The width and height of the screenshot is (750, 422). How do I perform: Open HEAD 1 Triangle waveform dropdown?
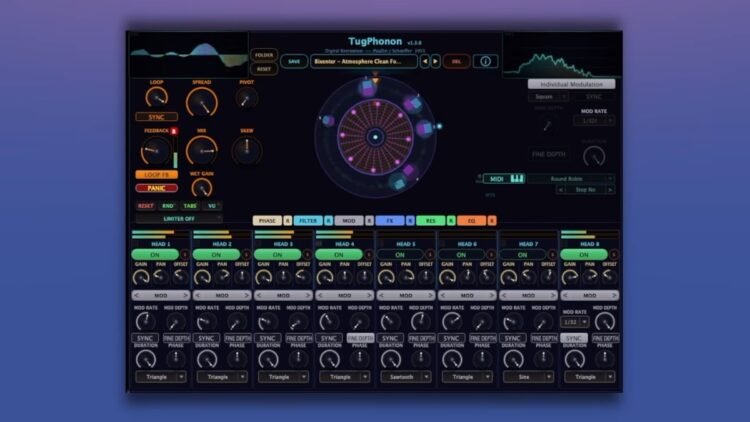[x=161, y=377]
